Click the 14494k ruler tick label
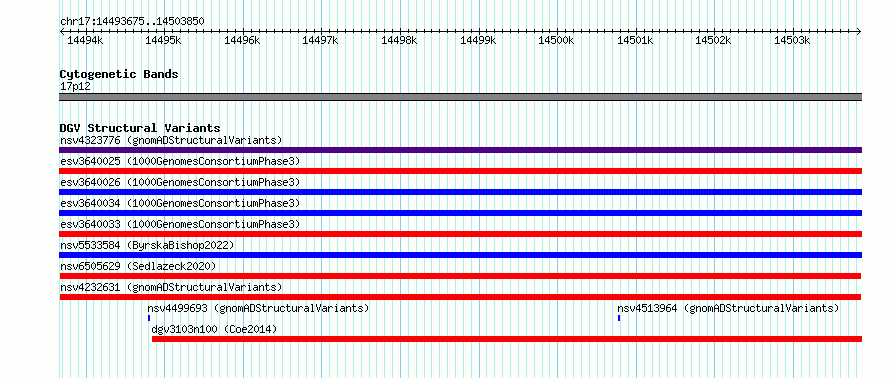The image size is (890, 378). click(85, 40)
